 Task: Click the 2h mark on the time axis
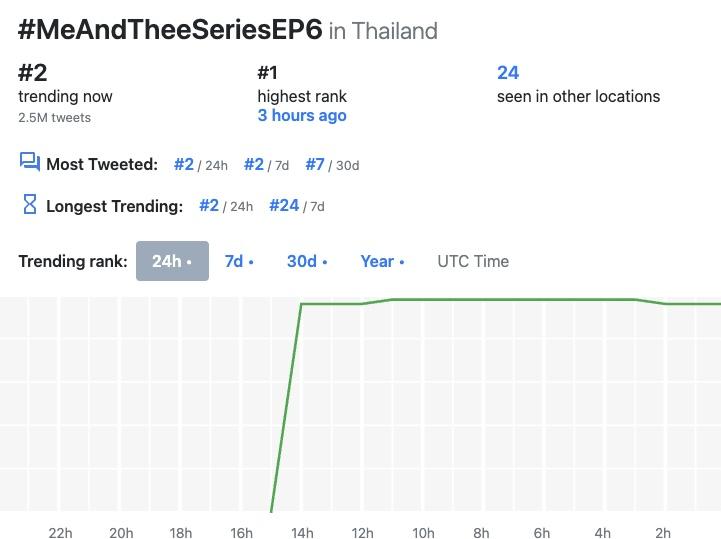click(x=662, y=533)
